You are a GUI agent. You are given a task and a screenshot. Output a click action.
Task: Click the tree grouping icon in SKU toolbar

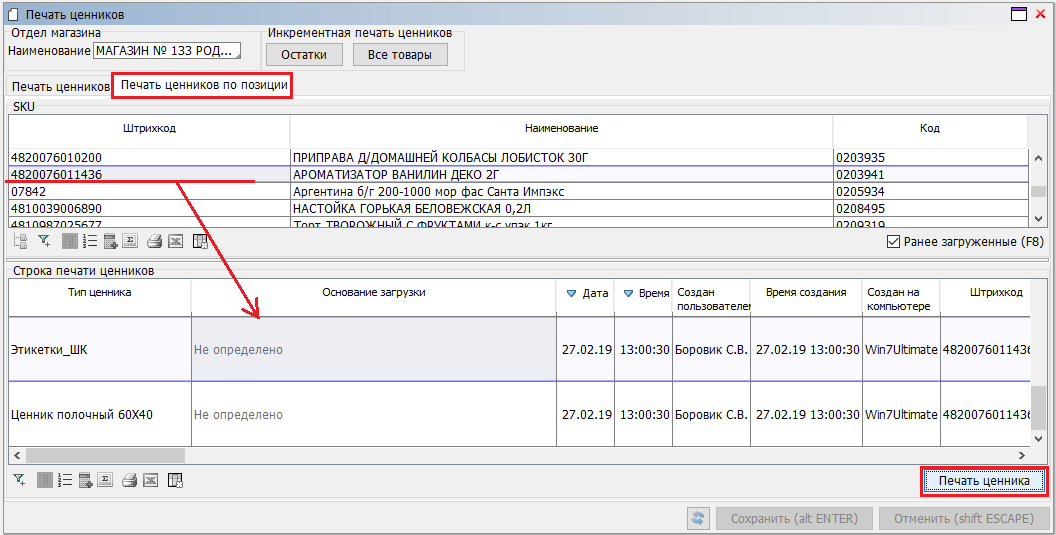pos(20,241)
